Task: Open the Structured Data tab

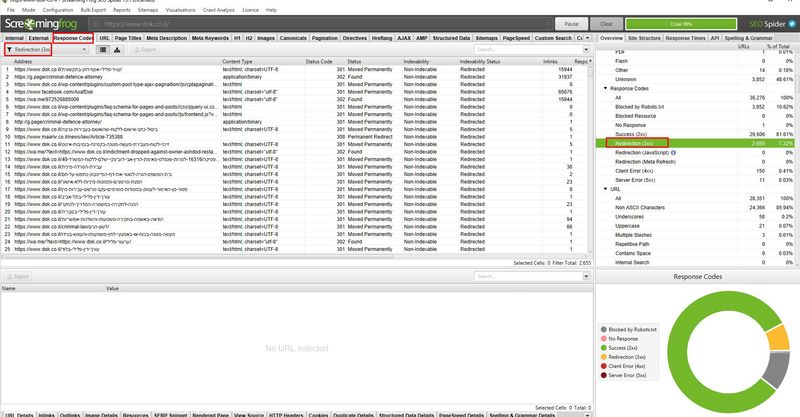Action: (451, 38)
